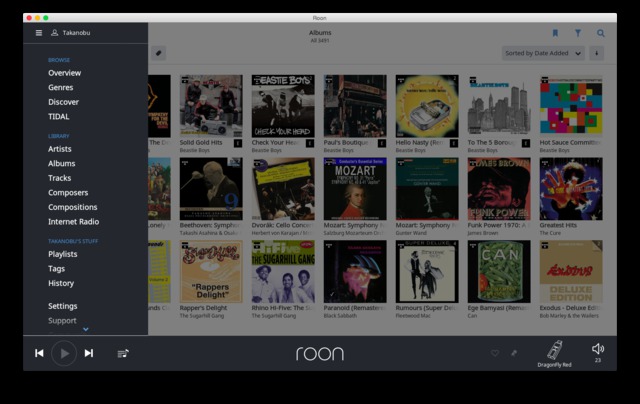Favorite the track with the heart icon
Screen dimensions: 640x404
coord(495,353)
